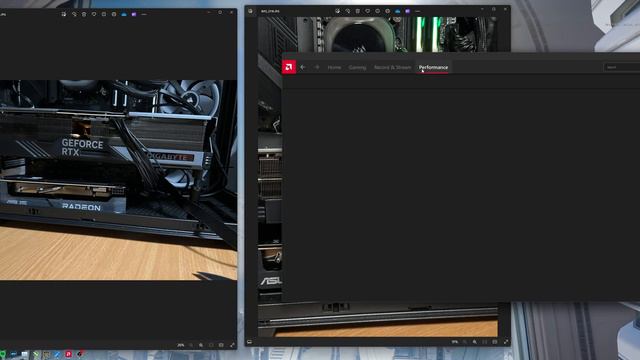The image size is (640, 360).
Task: Go to the Home tab in AMD Software
Action: pyautogui.click(x=334, y=67)
